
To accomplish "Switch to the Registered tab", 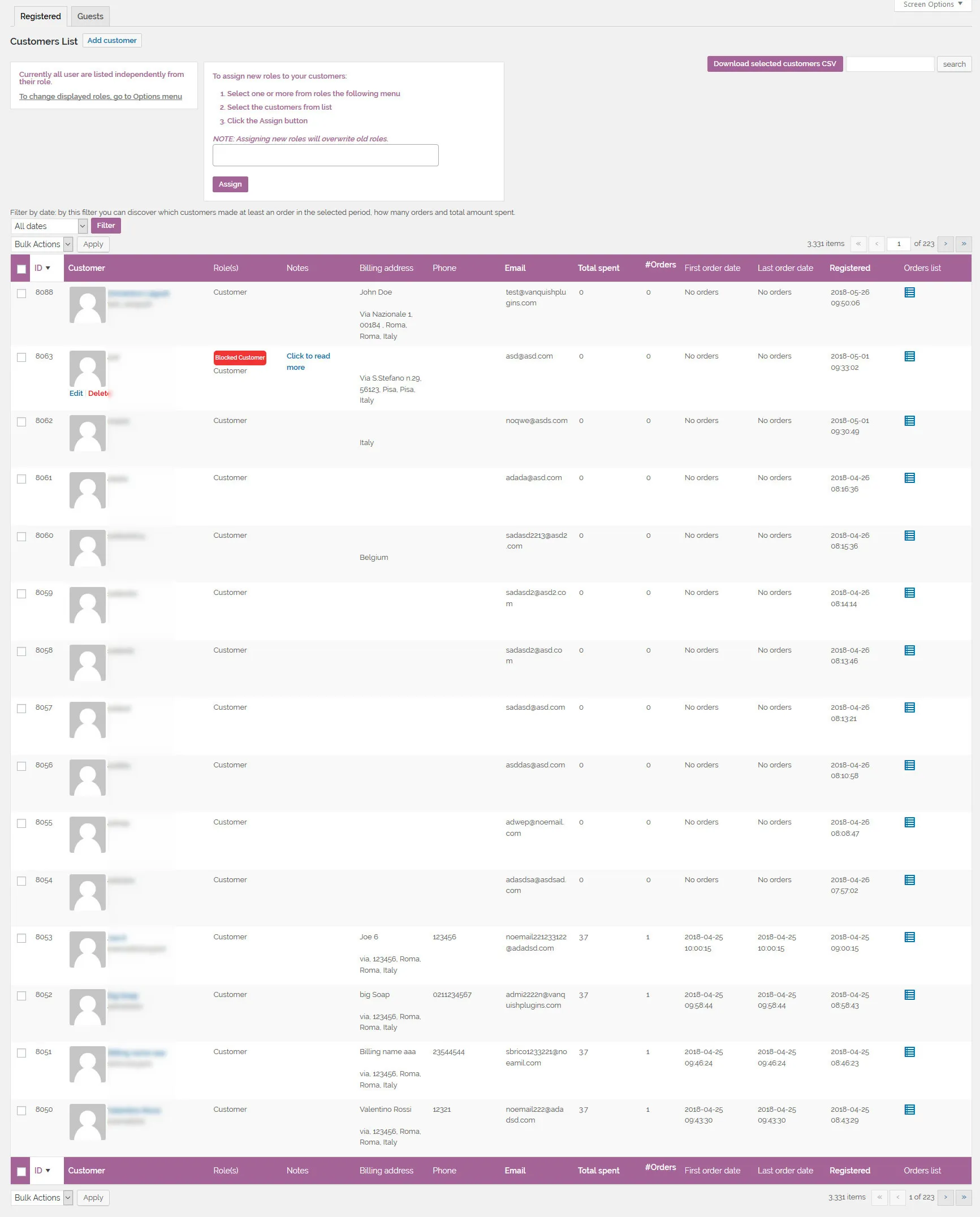I will [40, 16].
